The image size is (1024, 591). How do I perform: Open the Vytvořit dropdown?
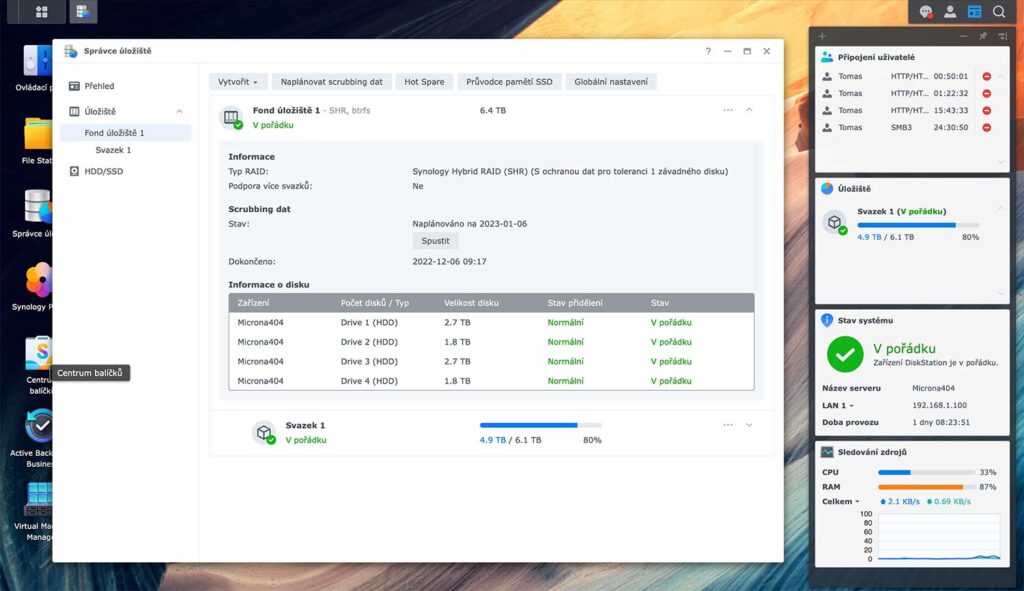pos(238,82)
